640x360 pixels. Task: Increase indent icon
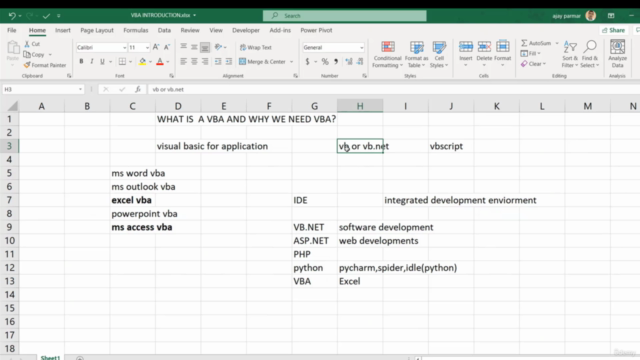tap(229, 61)
